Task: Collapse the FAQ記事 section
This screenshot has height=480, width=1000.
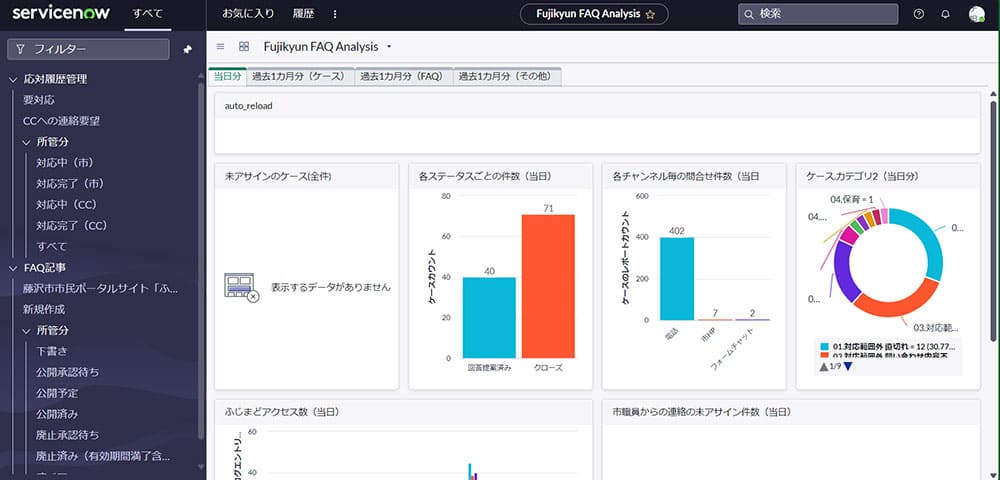Action: point(14,268)
